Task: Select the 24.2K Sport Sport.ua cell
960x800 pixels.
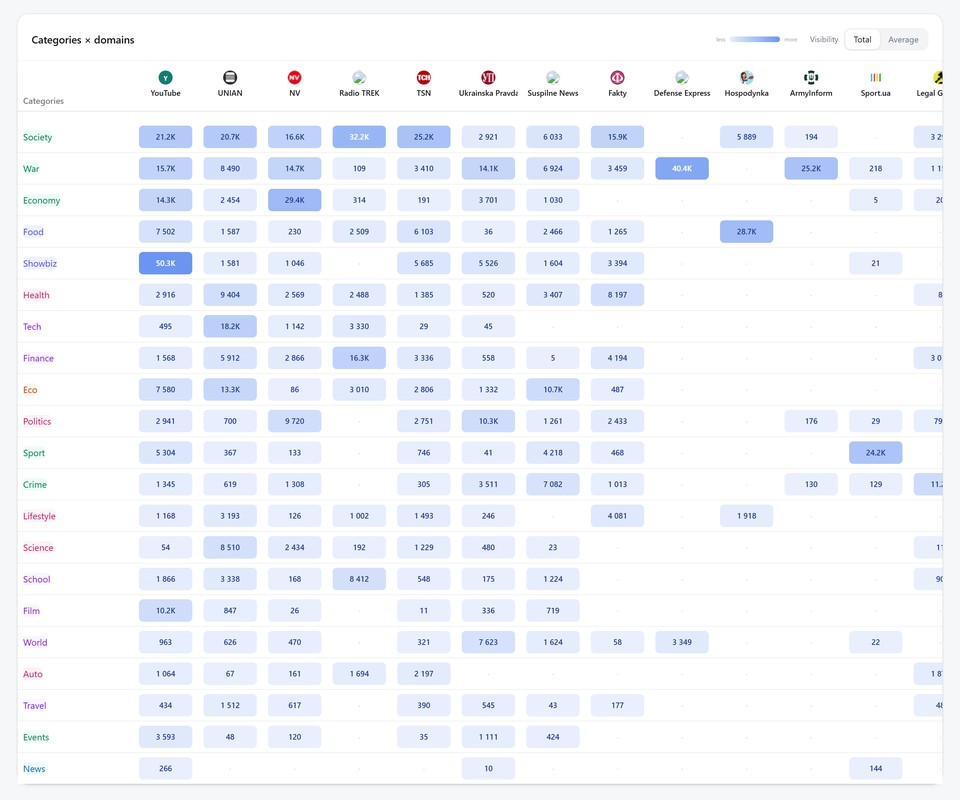Action: [x=876, y=453]
